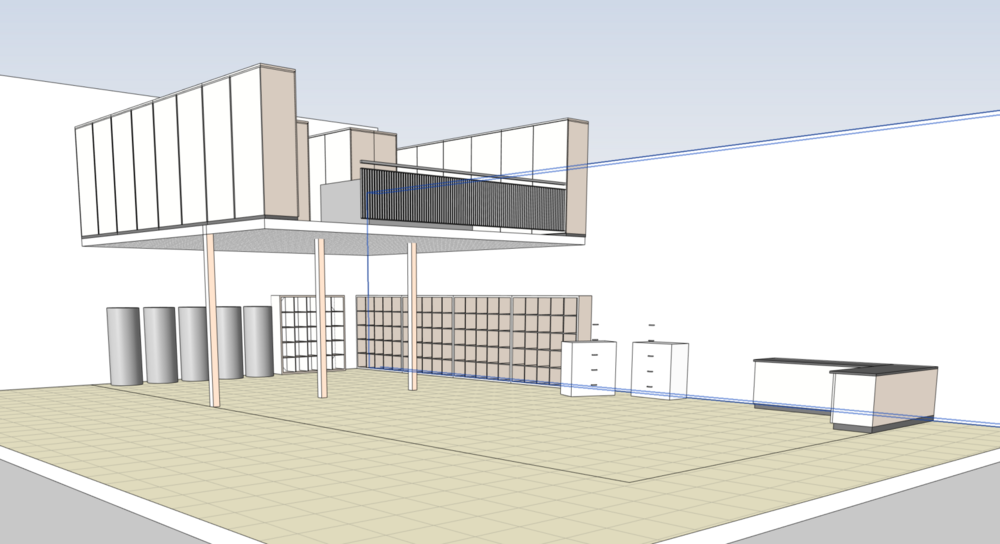Select the beige cubby shelving wall unit
The height and width of the screenshot is (544, 1000).
coord(473,339)
